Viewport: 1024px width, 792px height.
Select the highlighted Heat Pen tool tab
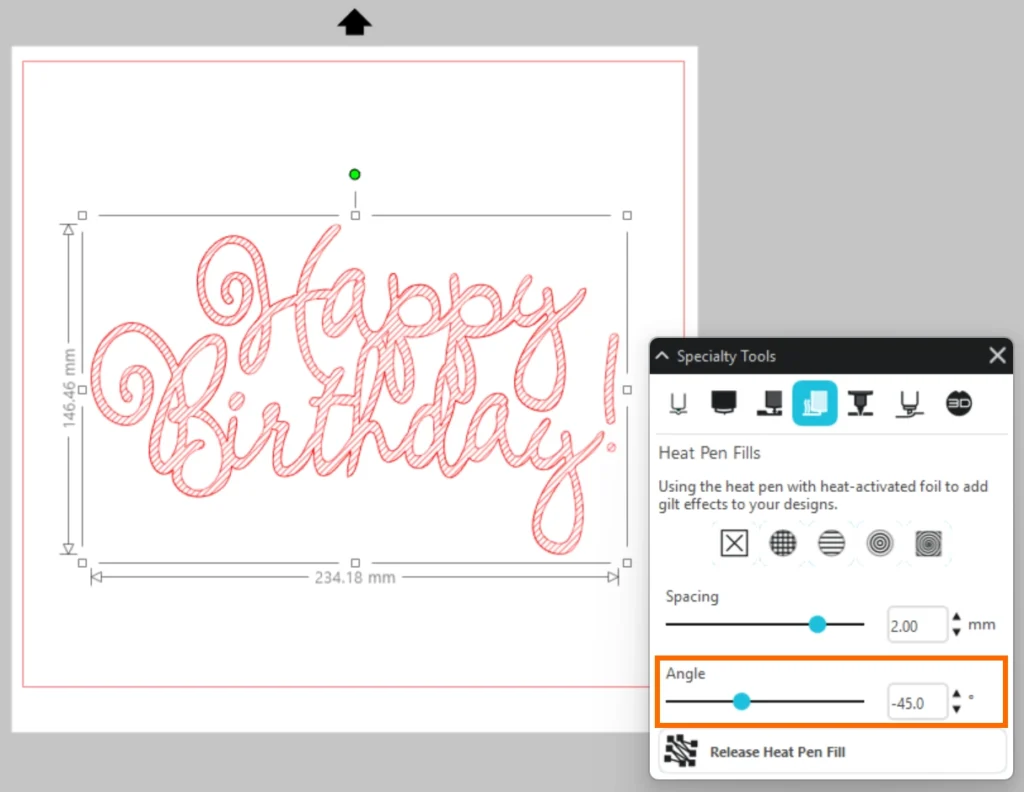[x=814, y=403]
